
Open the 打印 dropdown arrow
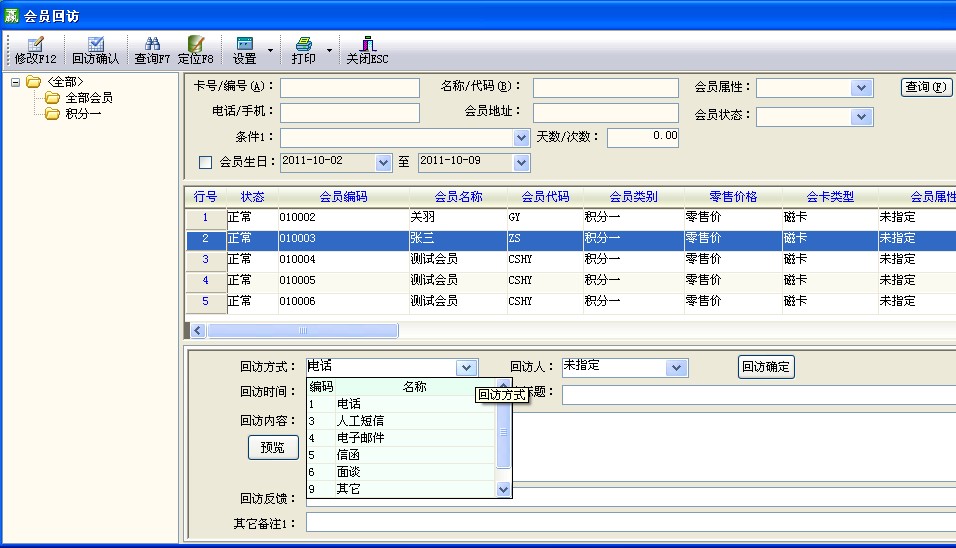(x=329, y=50)
